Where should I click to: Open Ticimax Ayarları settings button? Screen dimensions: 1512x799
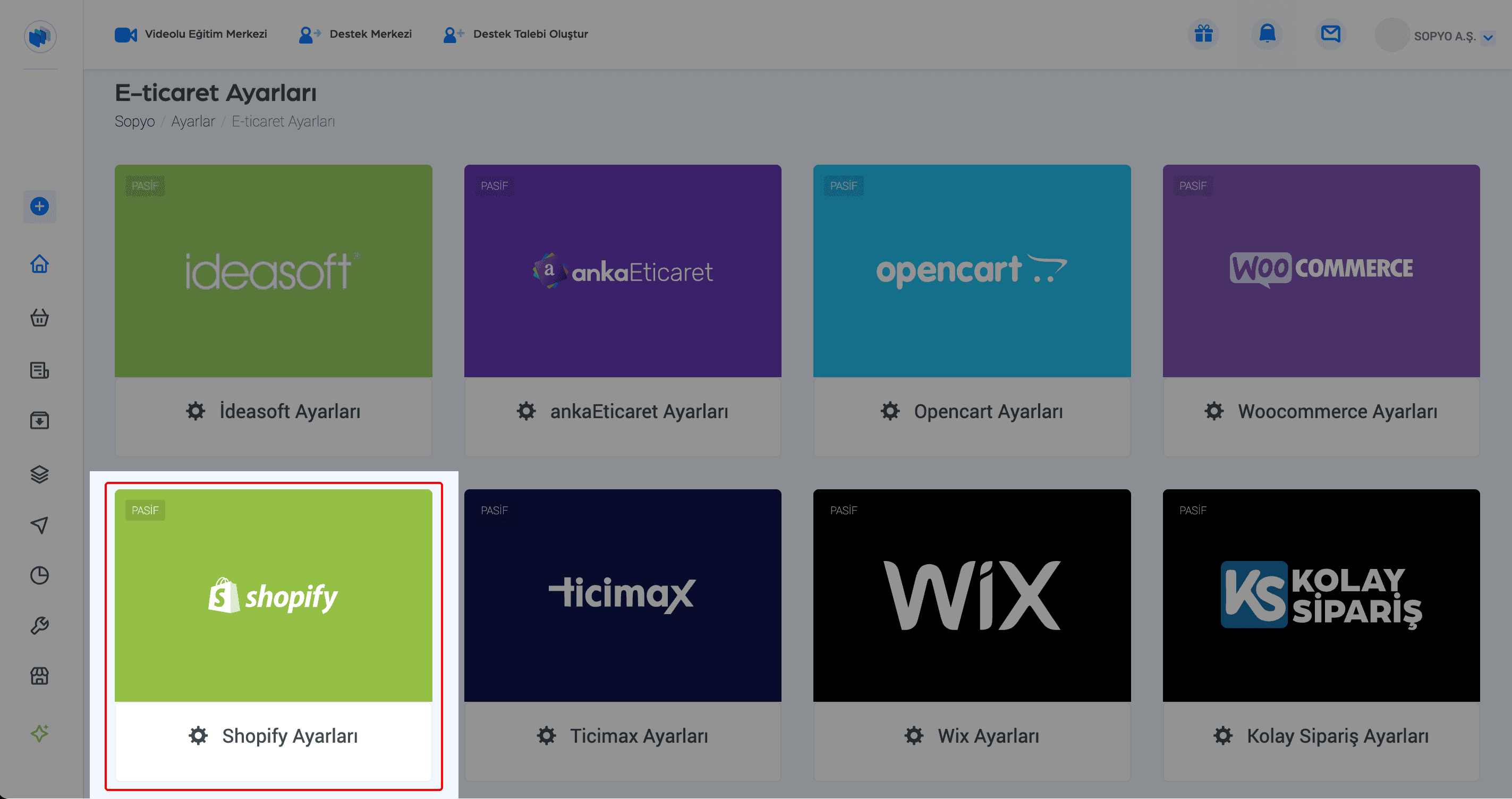coord(622,736)
